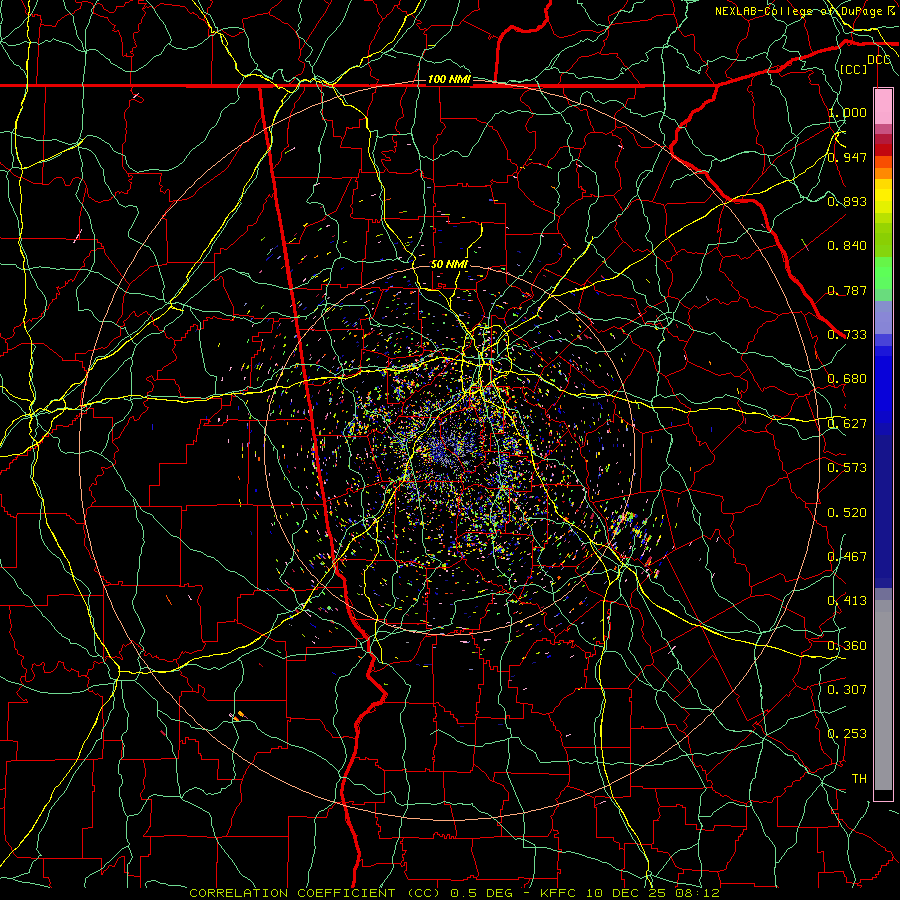This screenshot has width=900, height=900.
Task: Click the 0.253 scale value
Action: [x=847, y=734]
